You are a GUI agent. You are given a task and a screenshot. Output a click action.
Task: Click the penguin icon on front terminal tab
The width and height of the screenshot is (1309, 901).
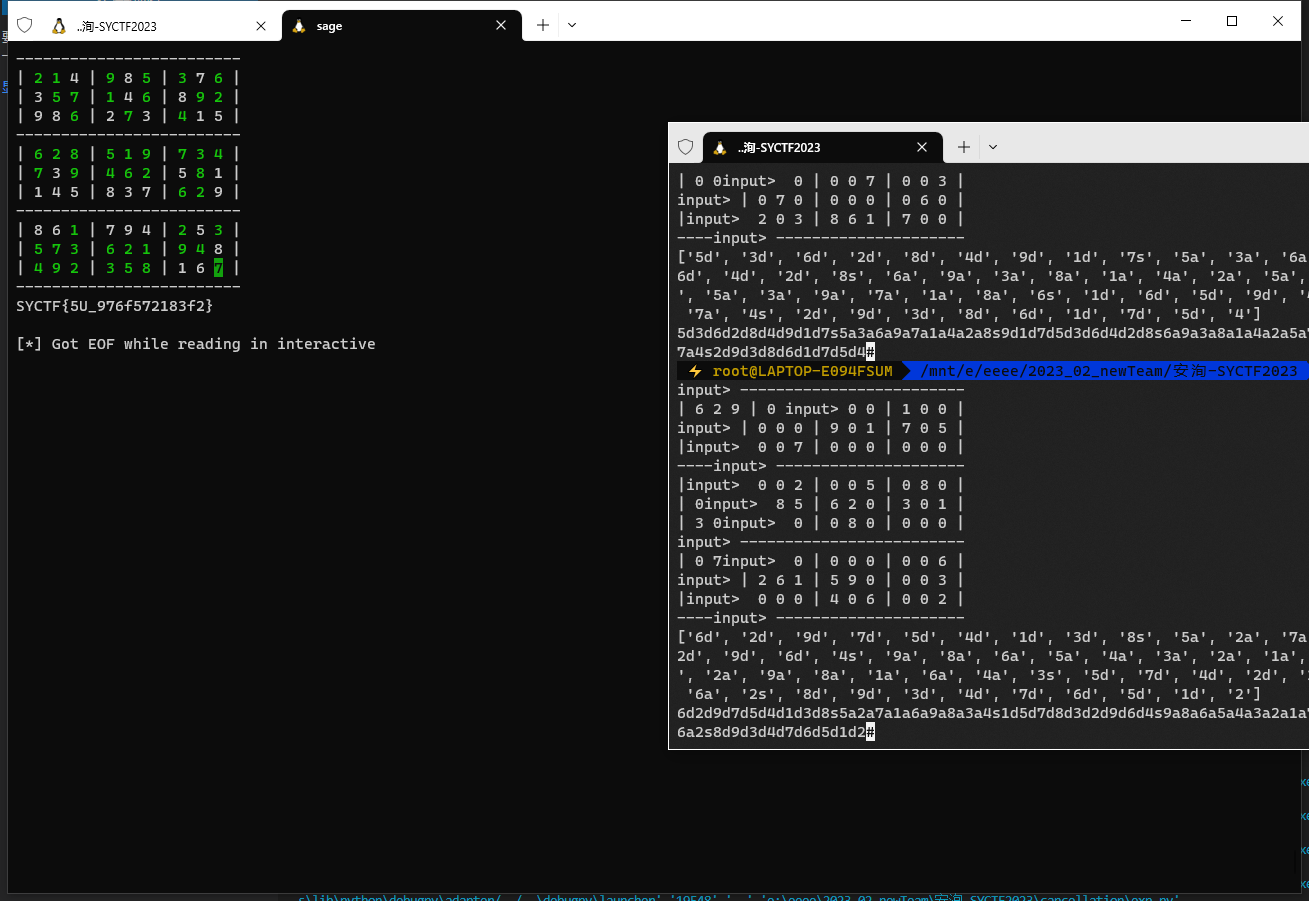tap(719, 147)
